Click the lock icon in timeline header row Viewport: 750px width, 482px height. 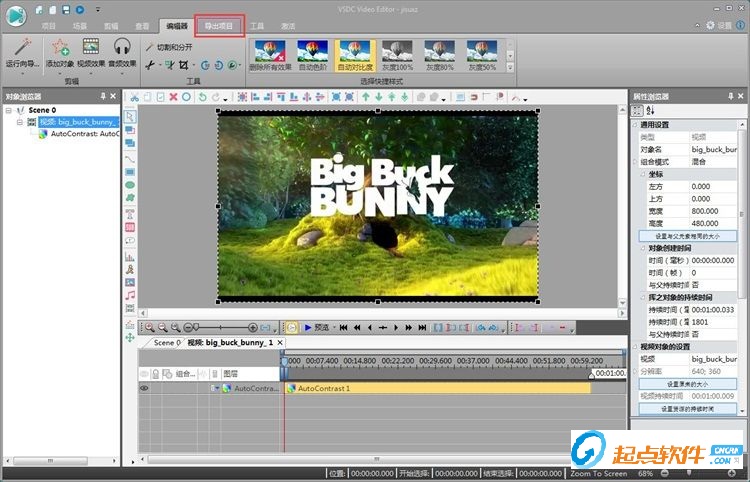coord(155,373)
